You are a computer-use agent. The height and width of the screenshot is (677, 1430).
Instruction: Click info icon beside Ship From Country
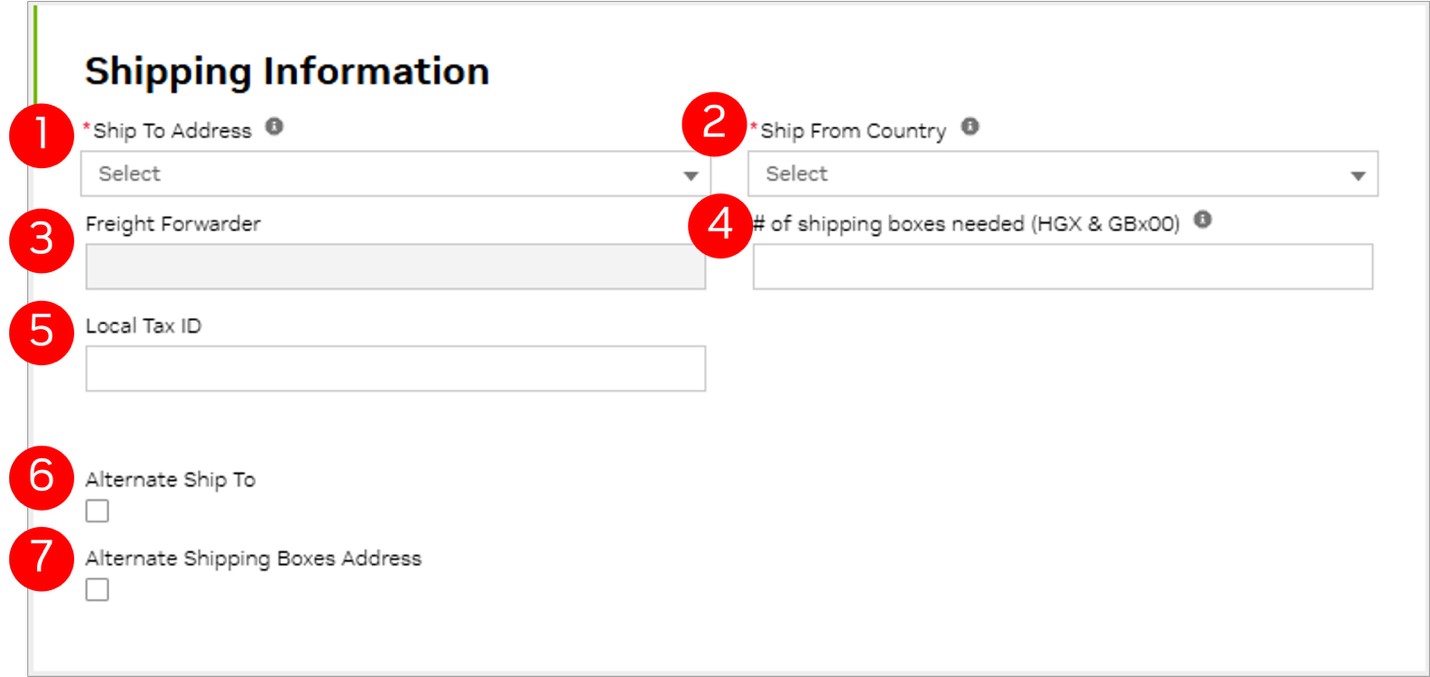(969, 127)
